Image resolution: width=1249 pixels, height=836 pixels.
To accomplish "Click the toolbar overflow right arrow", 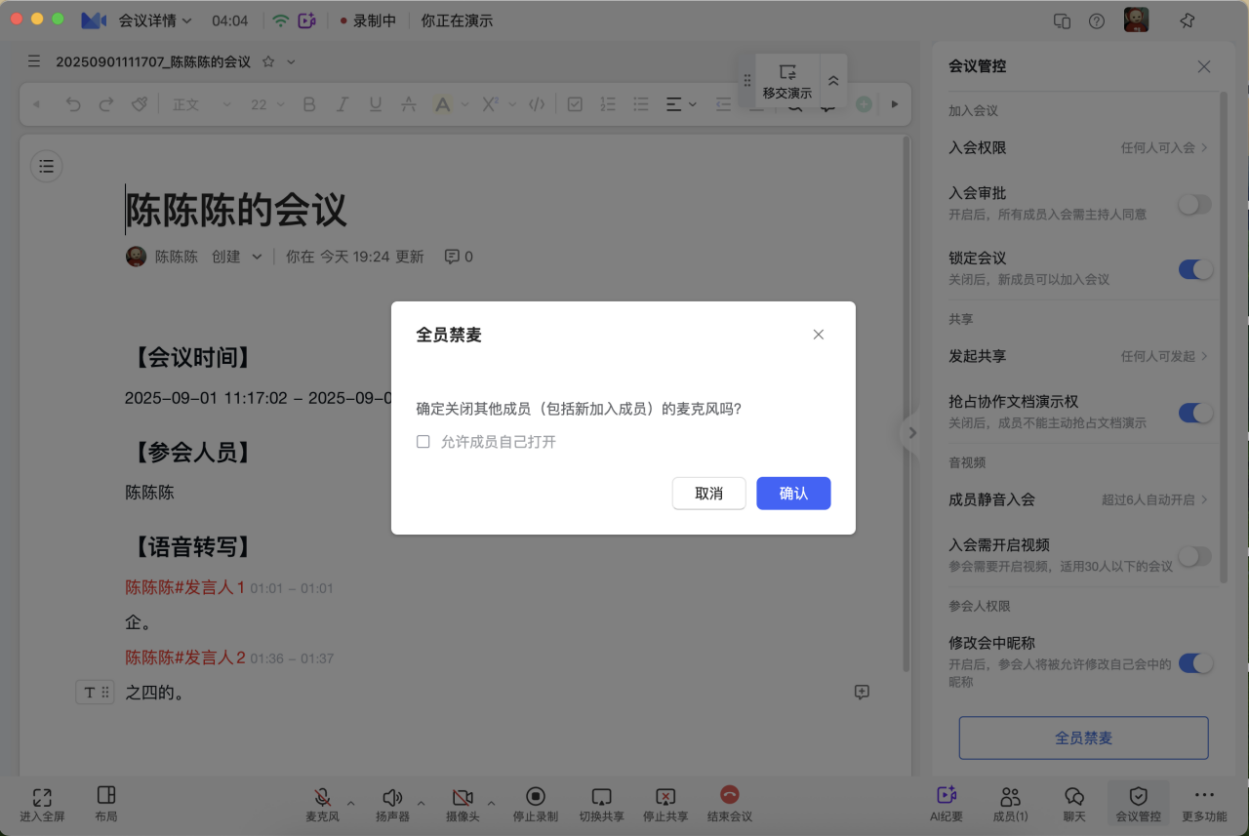I will pos(895,104).
